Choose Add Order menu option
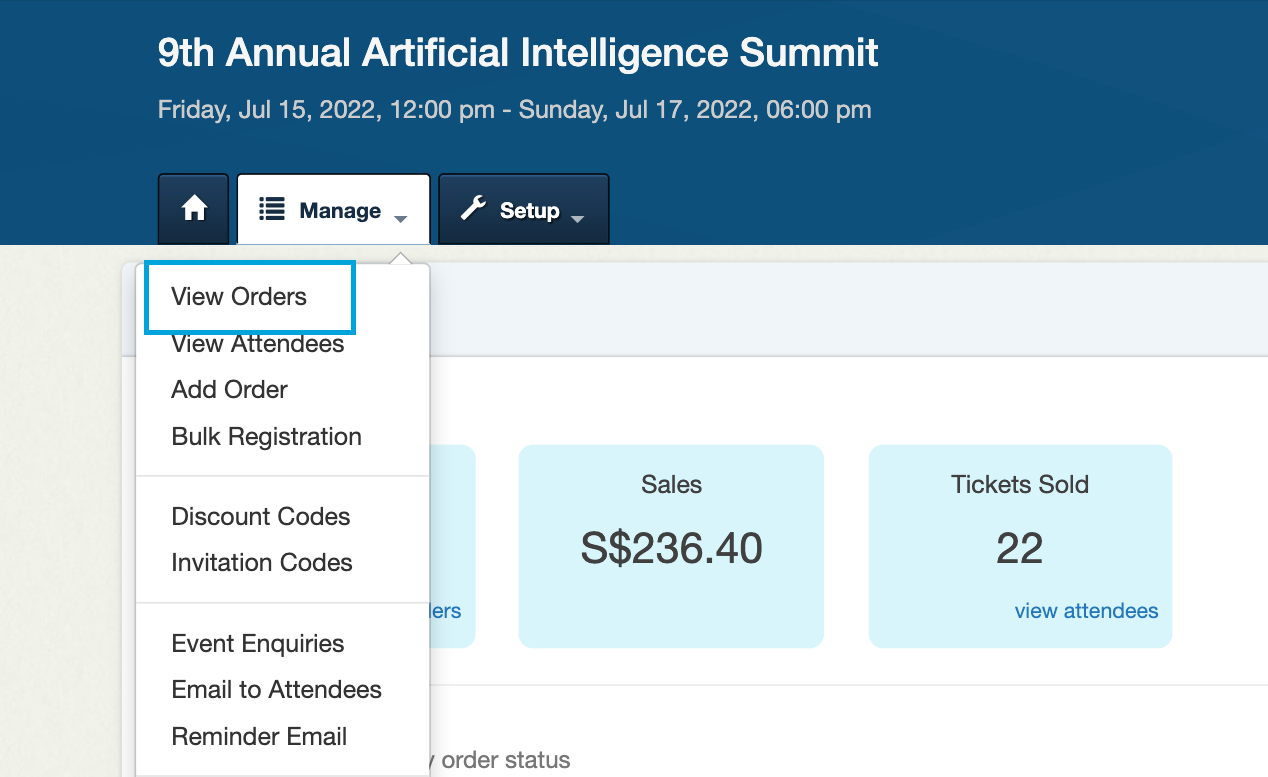The width and height of the screenshot is (1268, 777). click(x=230, y=390)
